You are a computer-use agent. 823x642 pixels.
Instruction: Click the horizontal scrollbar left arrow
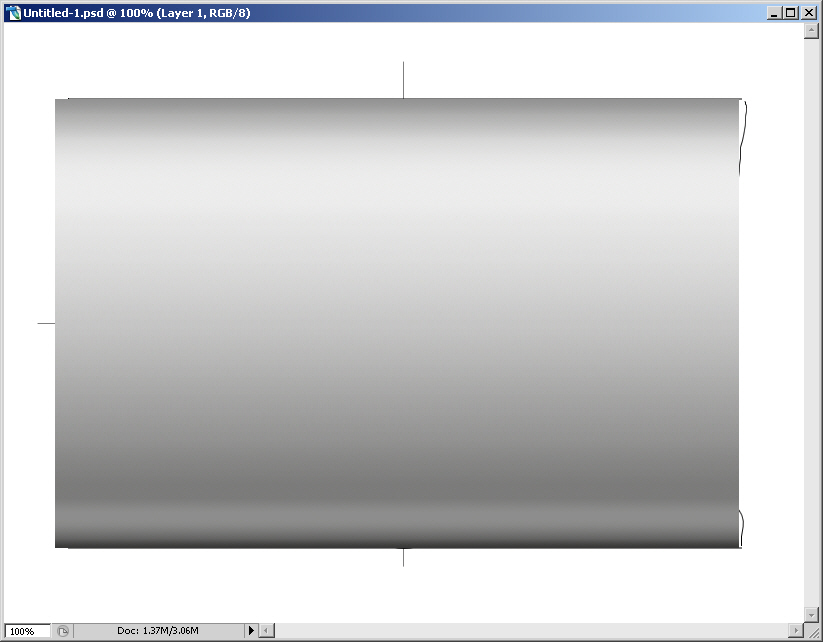point(267,630)
